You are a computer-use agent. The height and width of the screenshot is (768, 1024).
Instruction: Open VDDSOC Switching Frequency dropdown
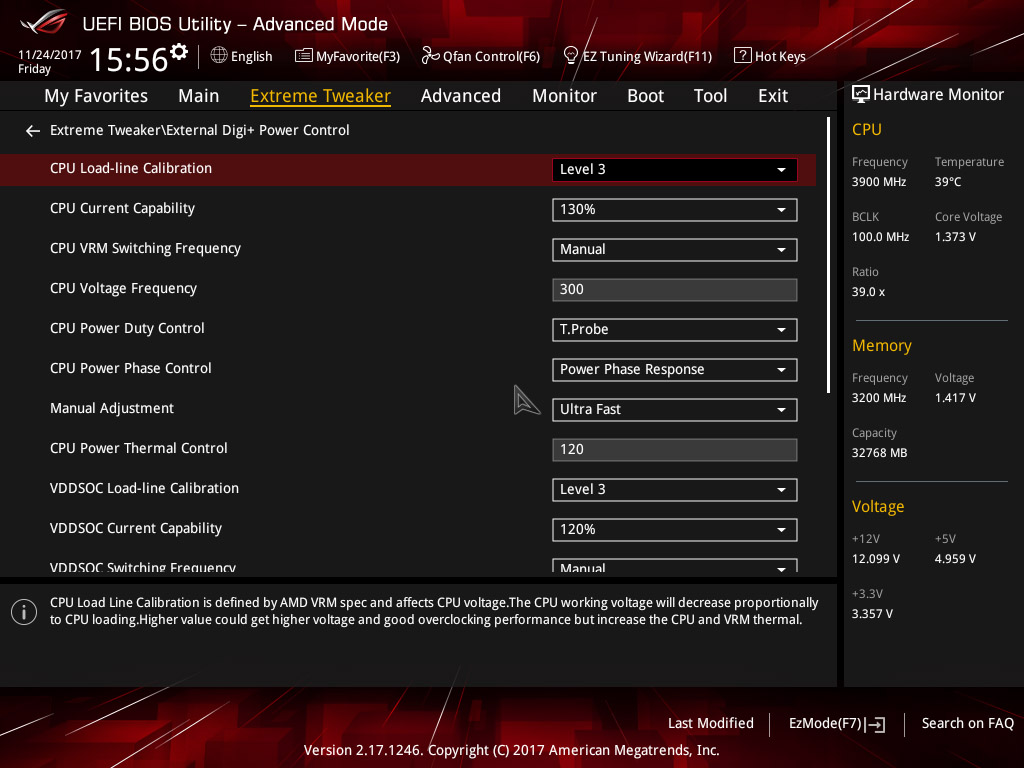coord(675,566)
